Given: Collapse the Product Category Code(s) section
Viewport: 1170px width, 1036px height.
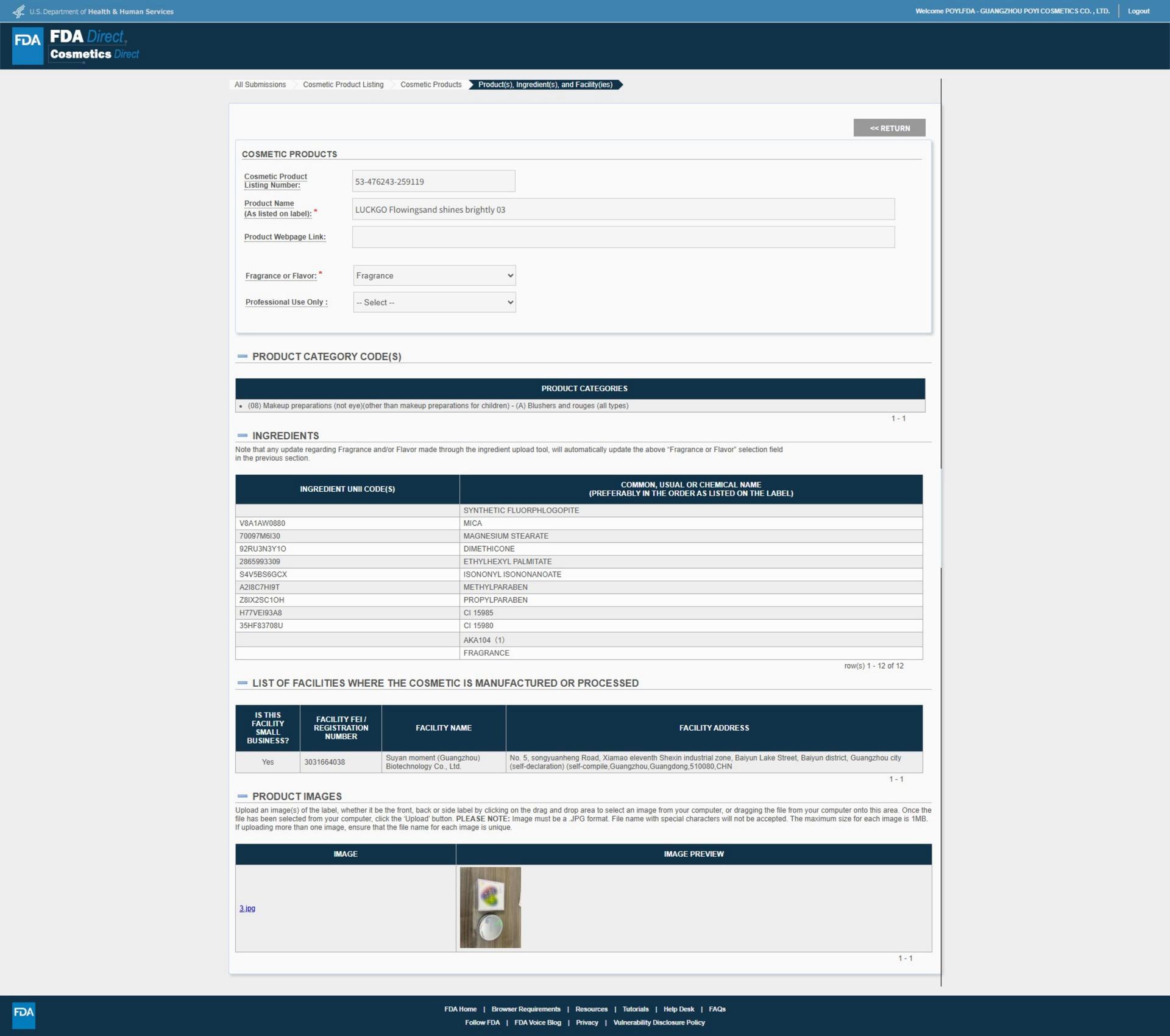Looking at the screenshot, I should (x=243, y=357).
